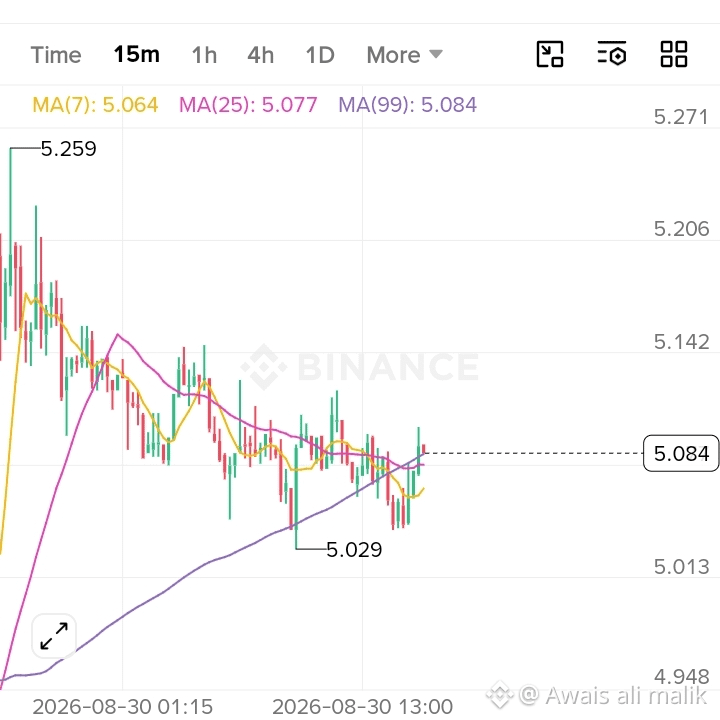
Task: Click the 5.142 price axis label
Action: coord(681,342)
